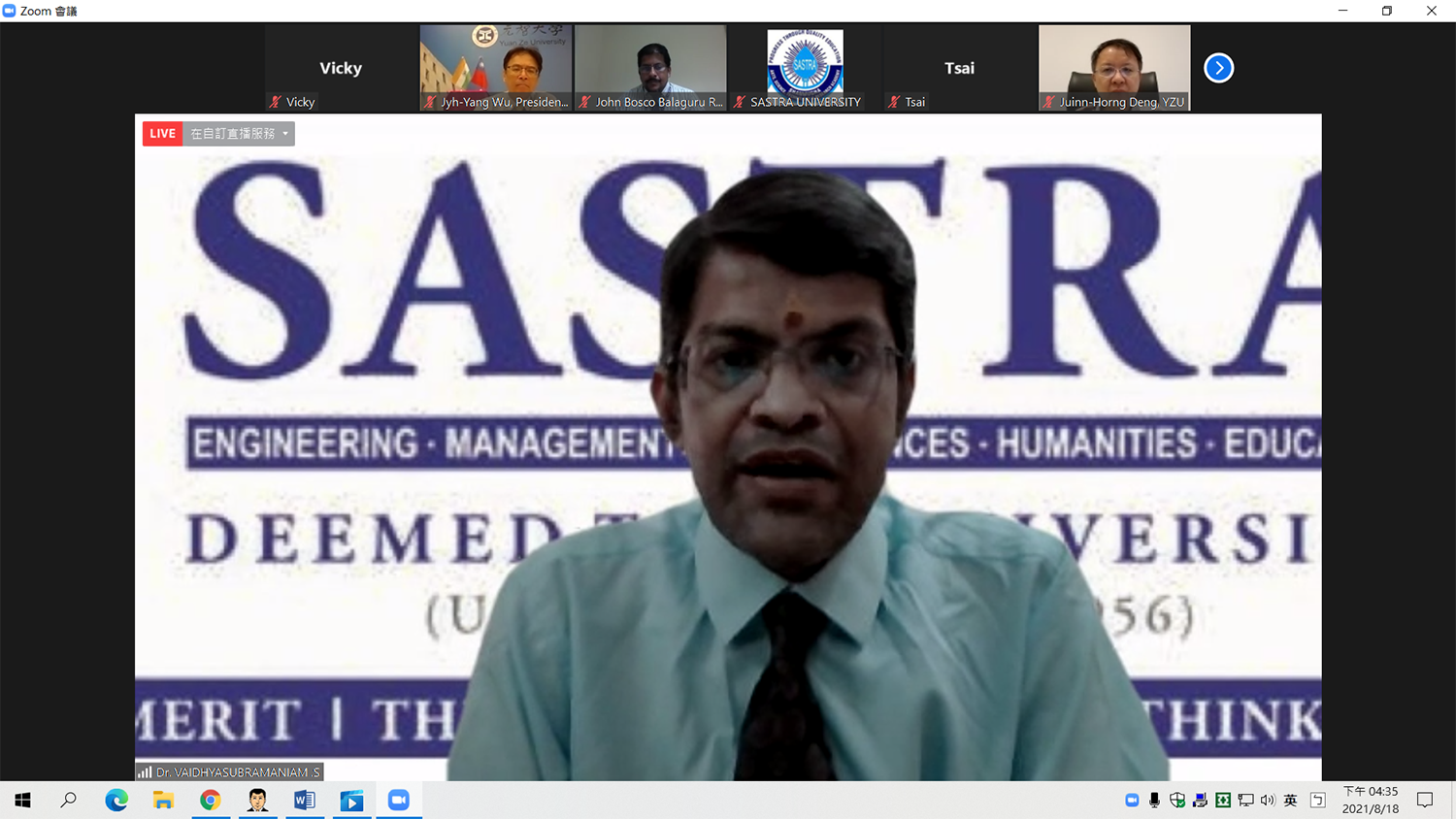Open the LIVE custom streaming service dropdown
Image resolution: width=1456 pixels, height=819 pixels.
239,134
